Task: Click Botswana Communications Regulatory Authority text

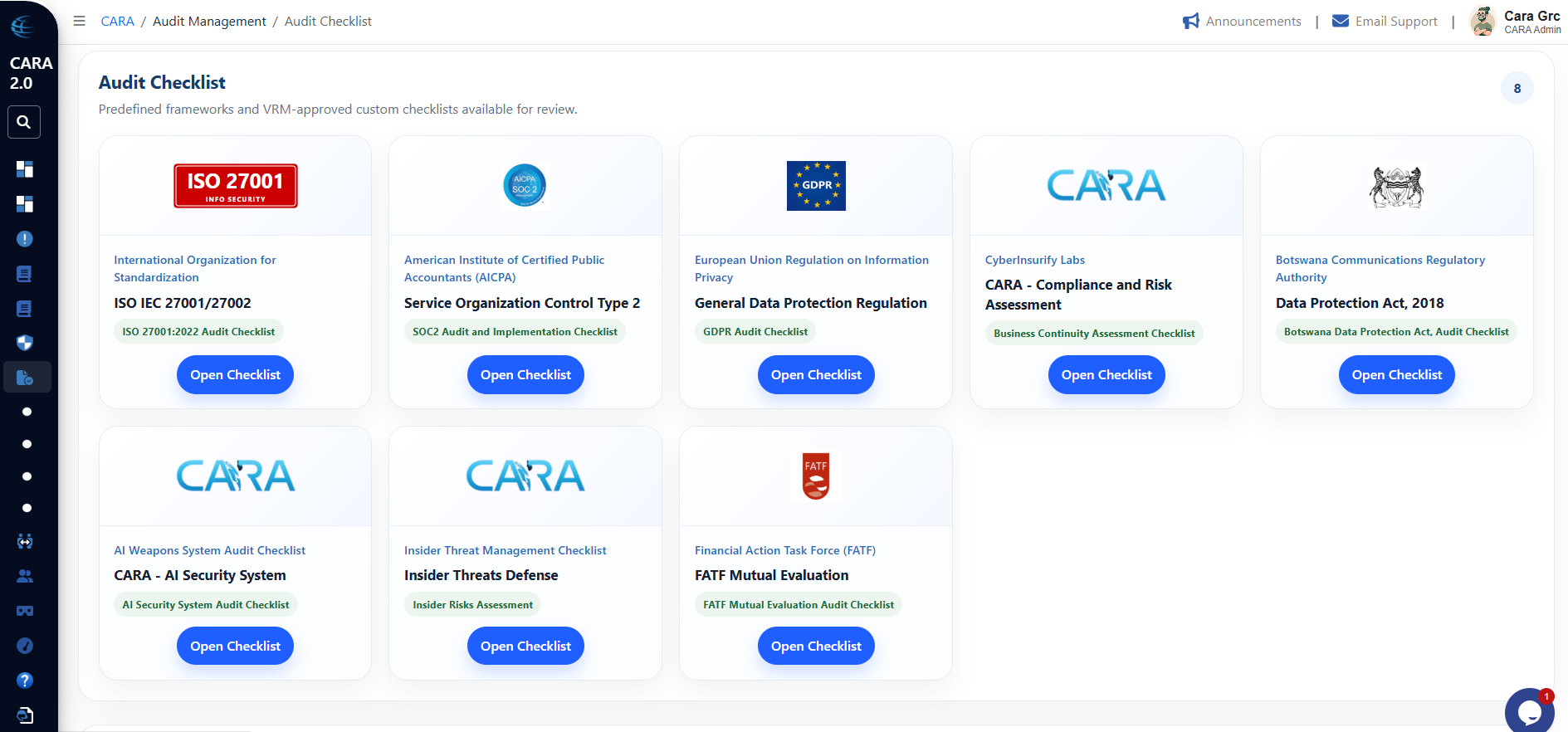Action: click(1380, 268)
